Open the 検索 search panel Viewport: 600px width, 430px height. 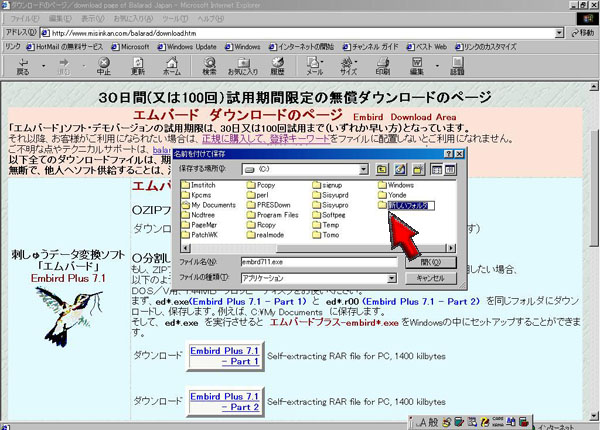(209, 66)
